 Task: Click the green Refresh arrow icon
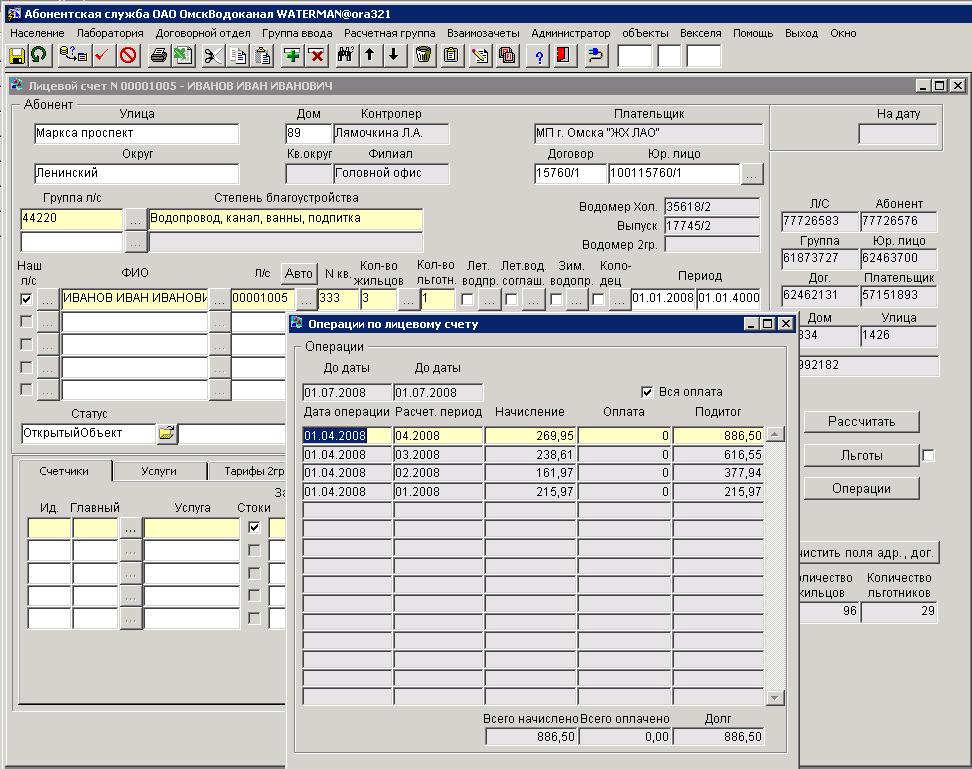[39, 55]
